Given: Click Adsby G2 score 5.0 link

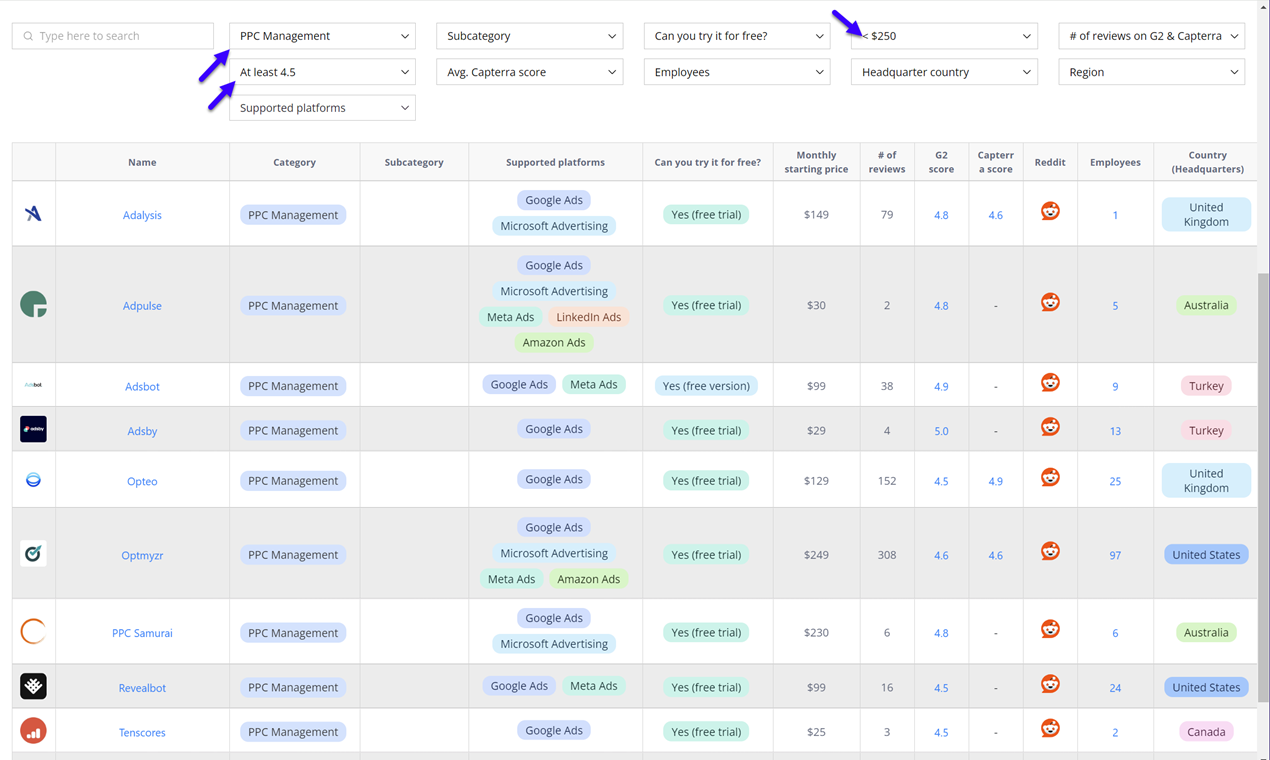Looking at the screenshot, I should [941, 431].
